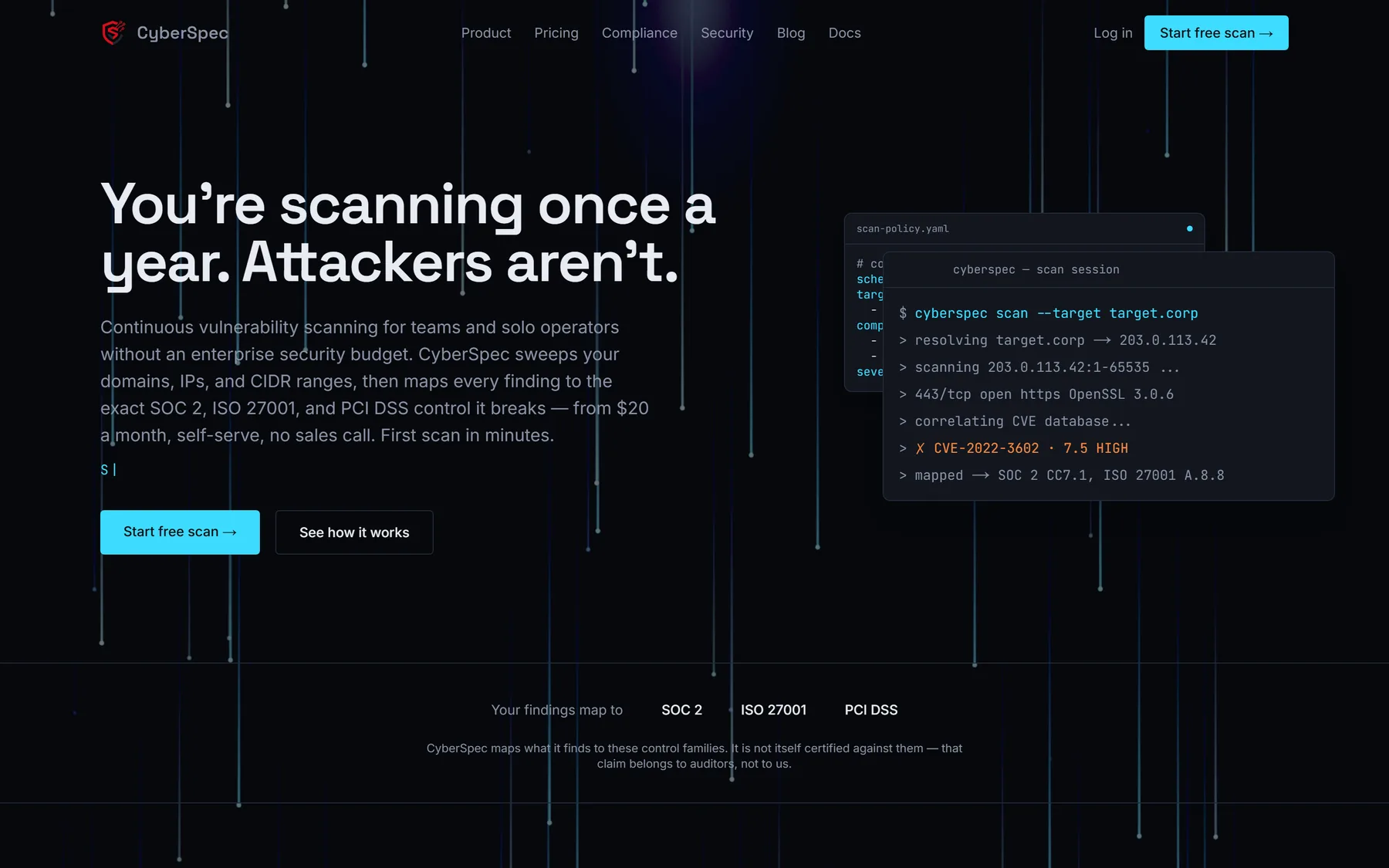This screenshot has width=1389, height=868.
Task: Click the 'mapped → SOC 2 CC7.1' line
Action: tap(1062, 475)
